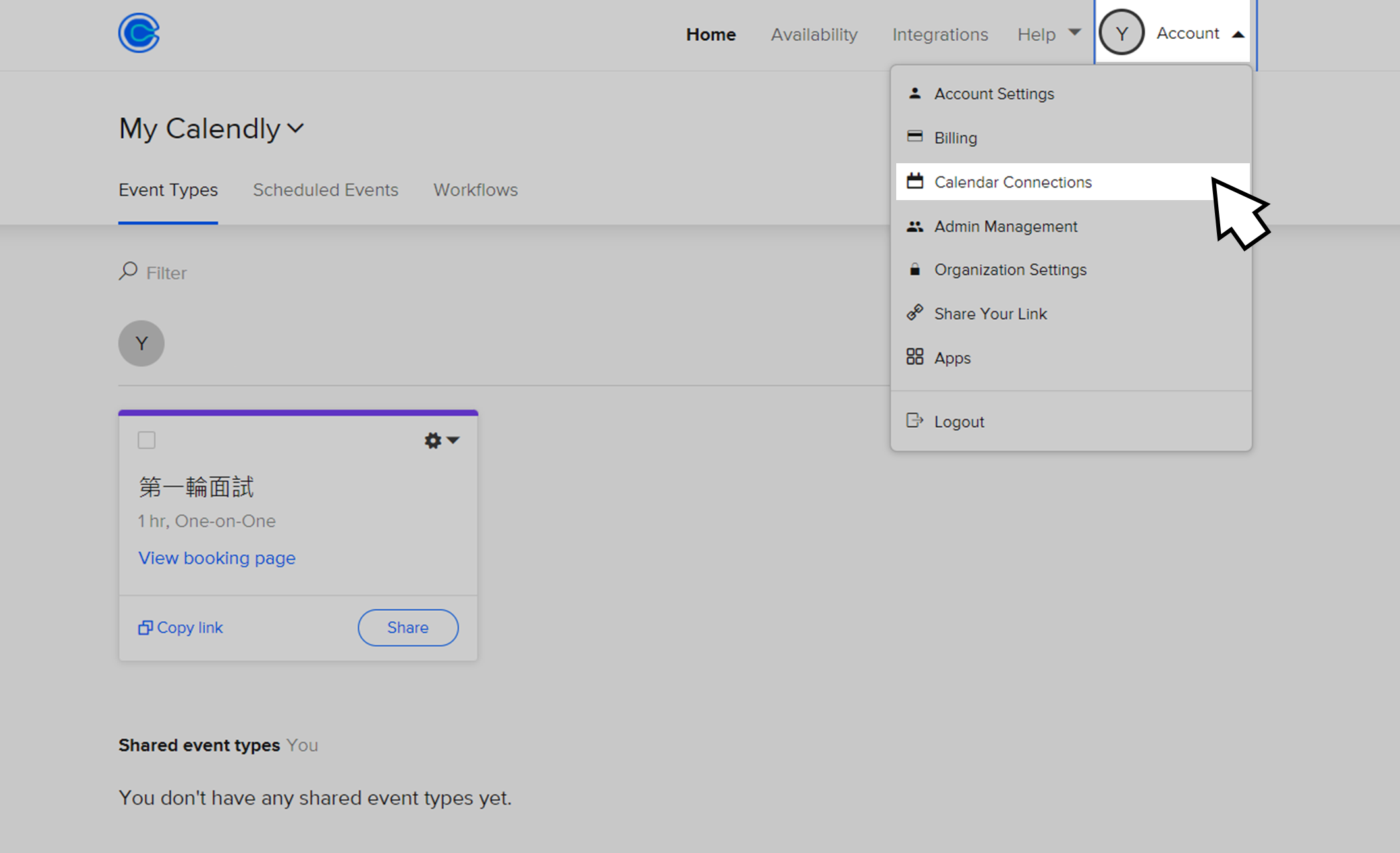Open Account Settings from the menu
The width and height of the screenshot is (1400, 853).
click(1072, 94)
